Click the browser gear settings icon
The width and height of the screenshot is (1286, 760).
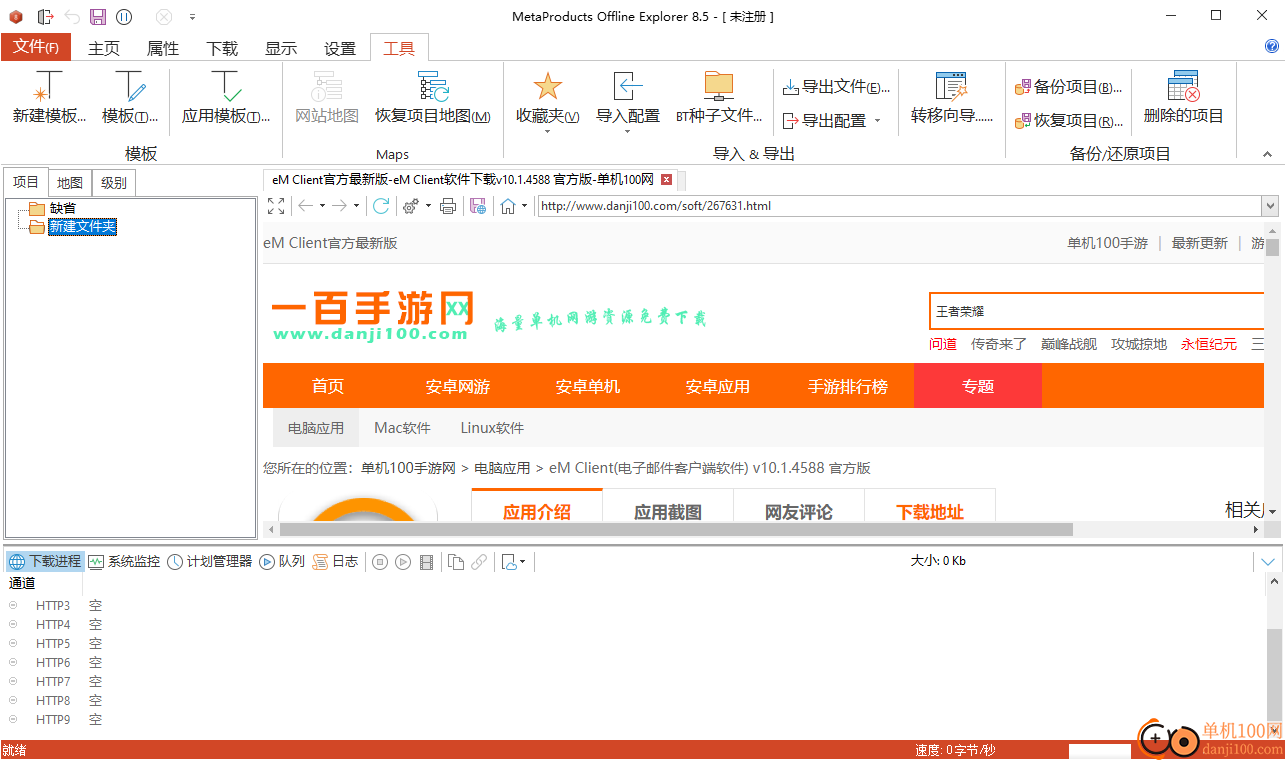pos(410,206)
